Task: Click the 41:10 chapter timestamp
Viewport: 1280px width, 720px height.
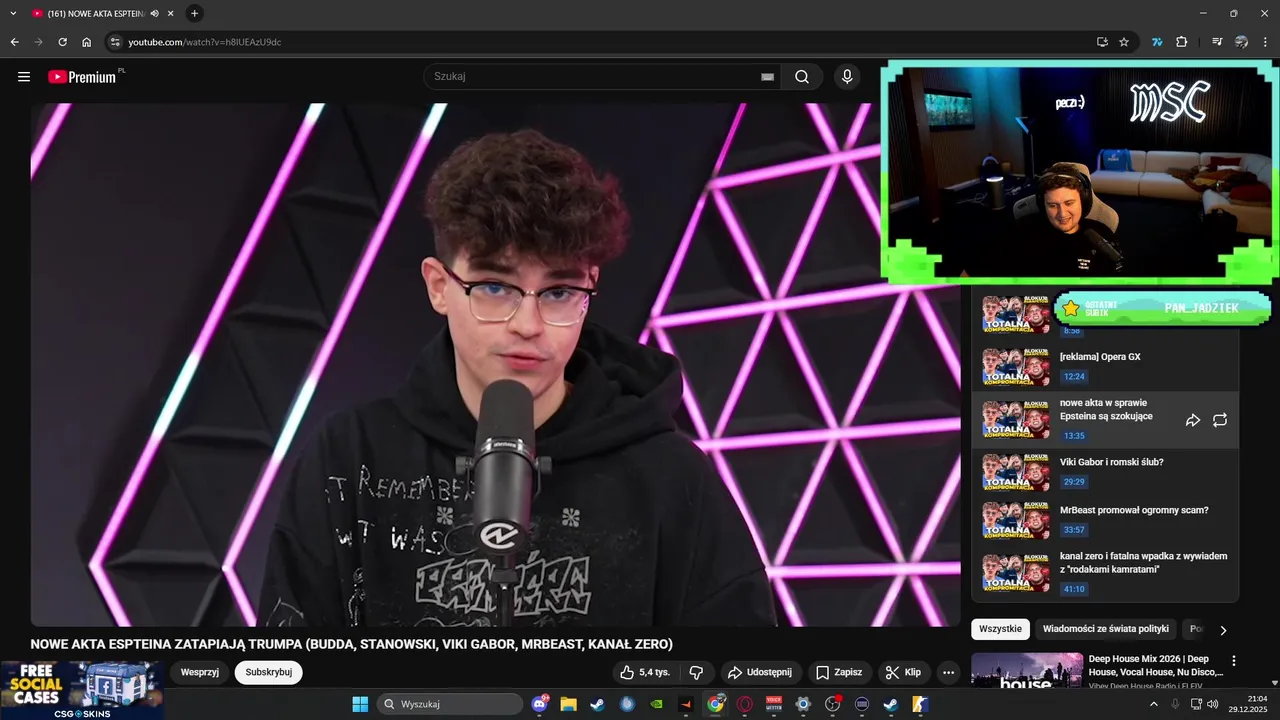Action: tap(1074, 590)
